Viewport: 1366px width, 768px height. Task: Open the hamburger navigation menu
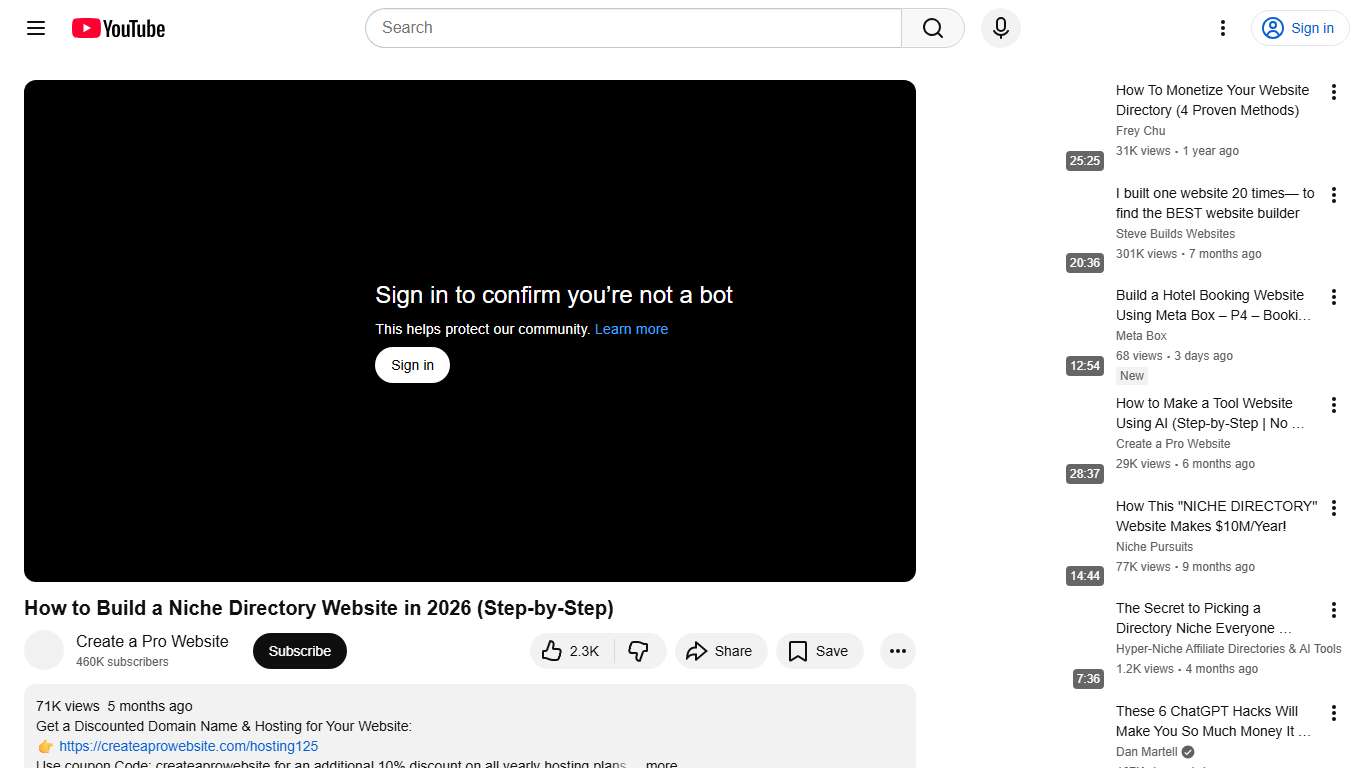click(x=35, y=28)
